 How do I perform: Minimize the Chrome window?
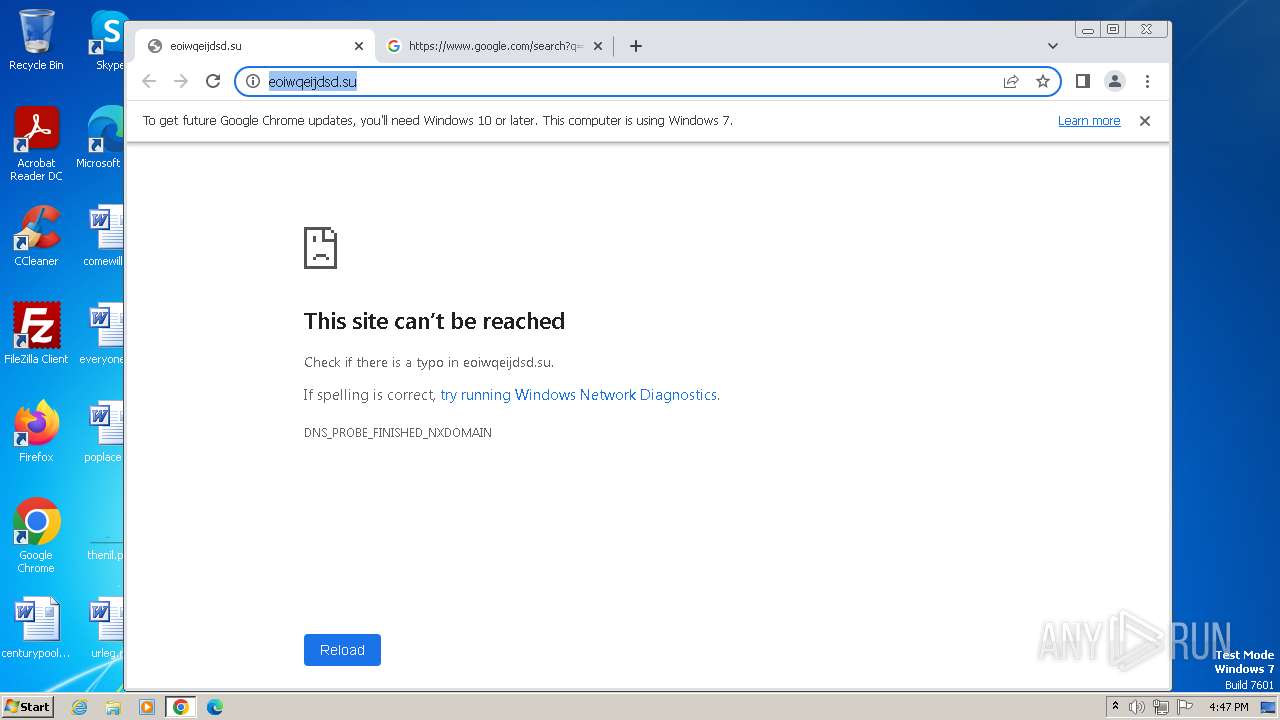pos(1088,30)
